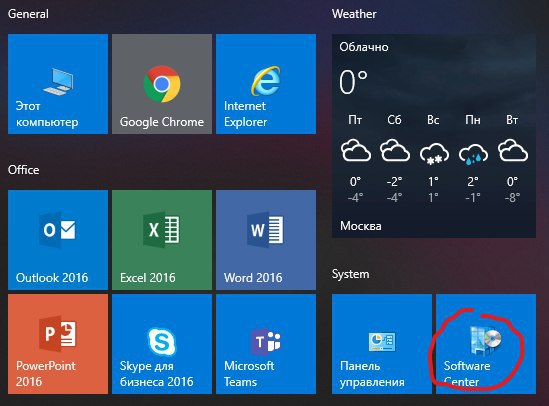
Task: Launch Outlook 2016 tile
Action: point(58,240)
